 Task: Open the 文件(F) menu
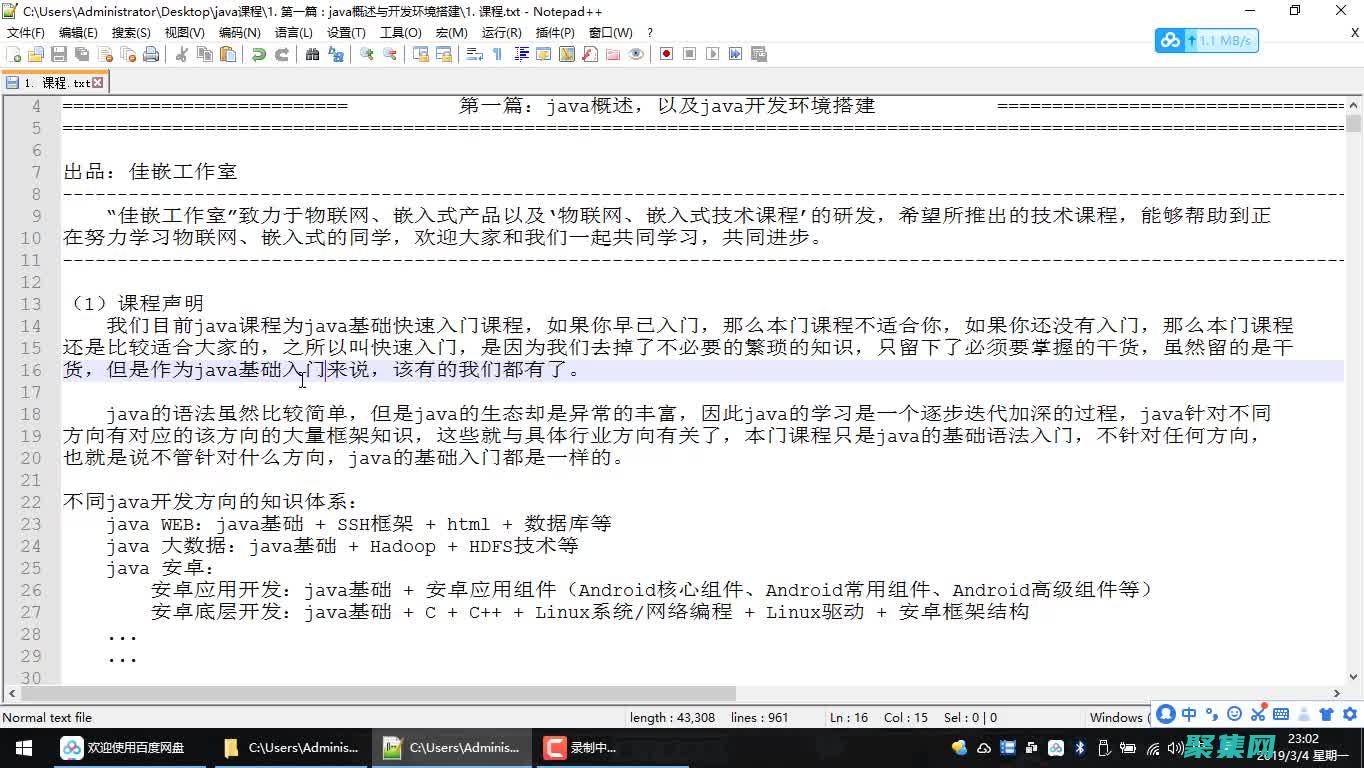24,32
